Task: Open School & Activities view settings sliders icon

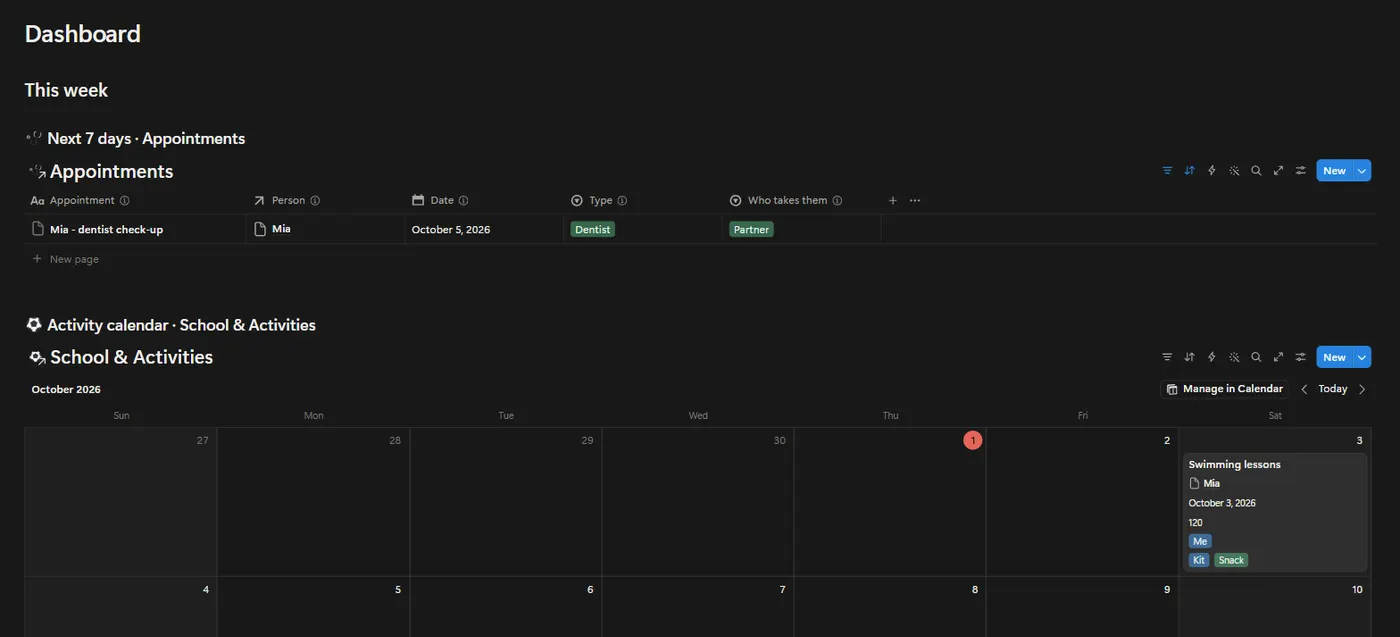Action: [x=1301, y=357]
